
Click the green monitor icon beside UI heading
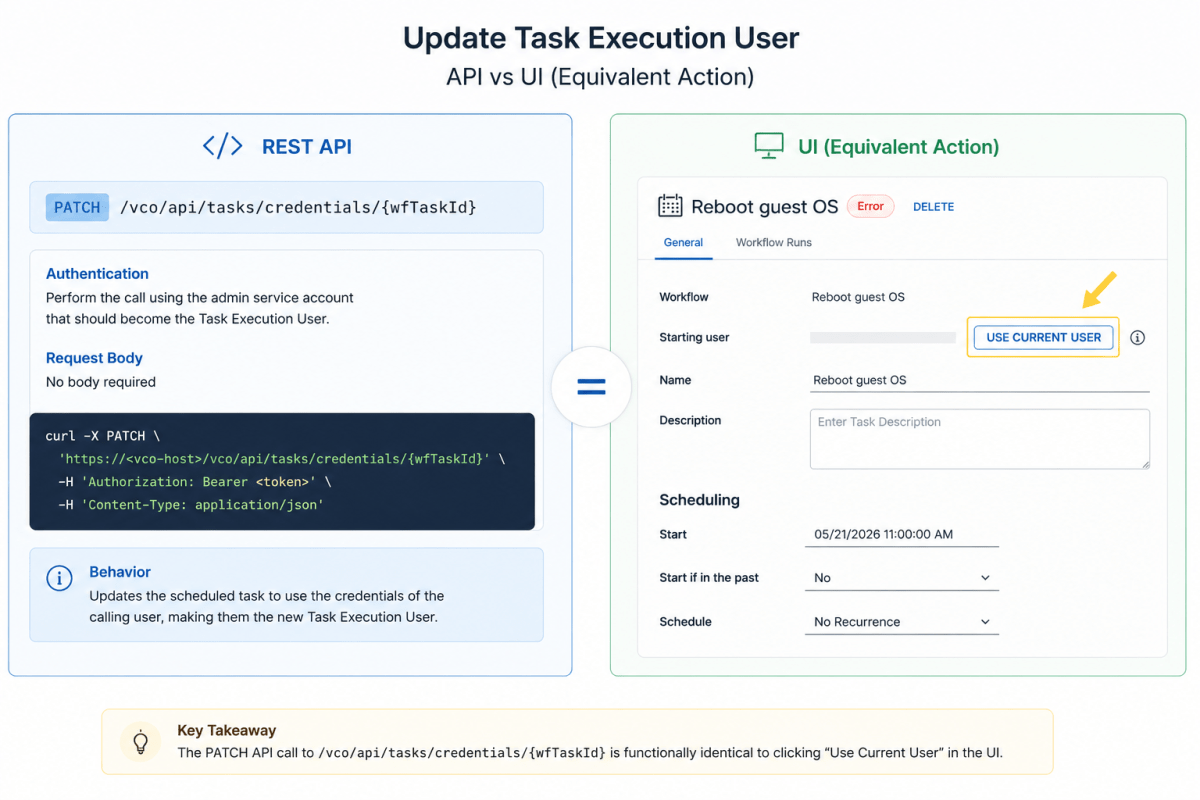(x=769, y=146)
